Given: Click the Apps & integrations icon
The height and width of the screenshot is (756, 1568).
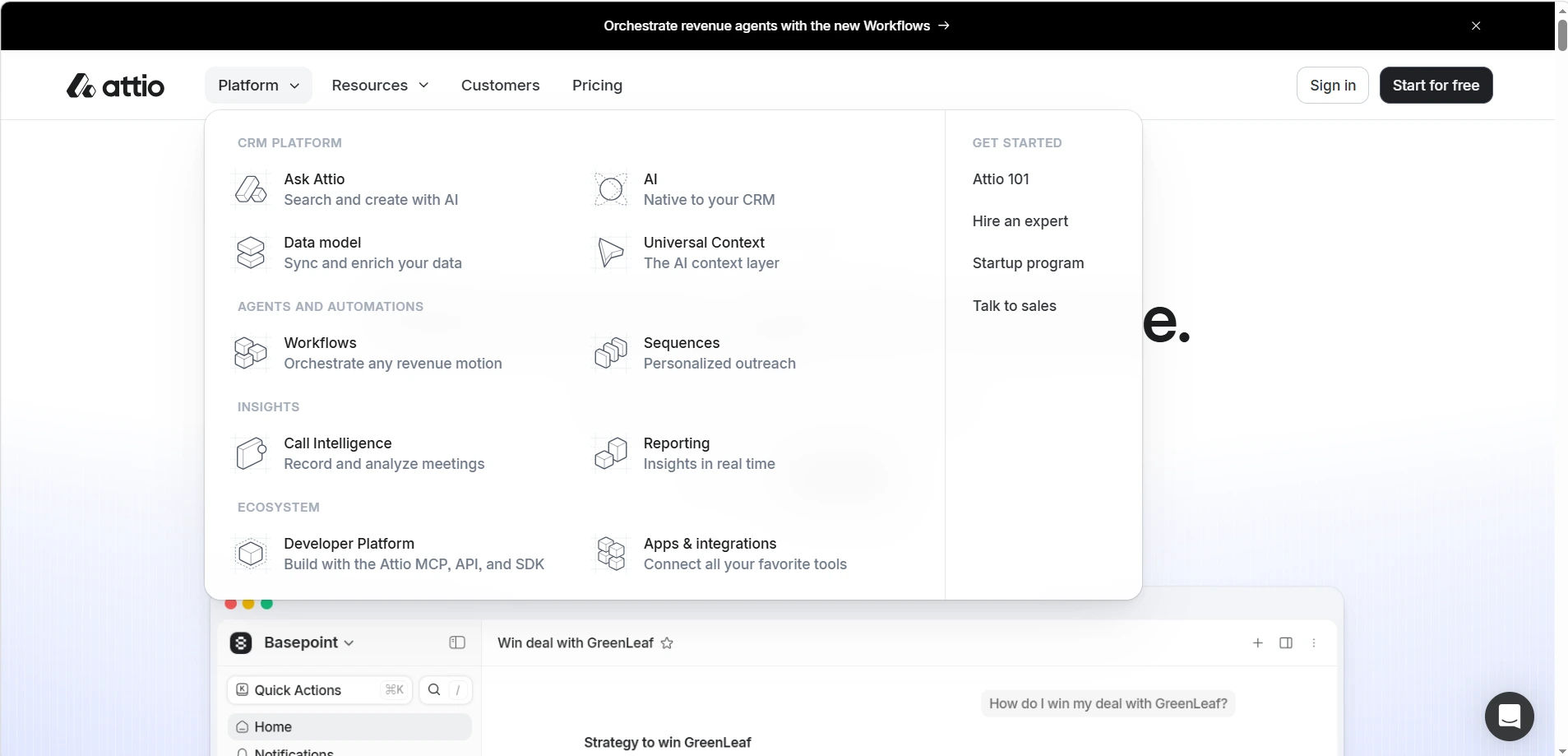Looking at the screenshot, I should coord(611,554).
